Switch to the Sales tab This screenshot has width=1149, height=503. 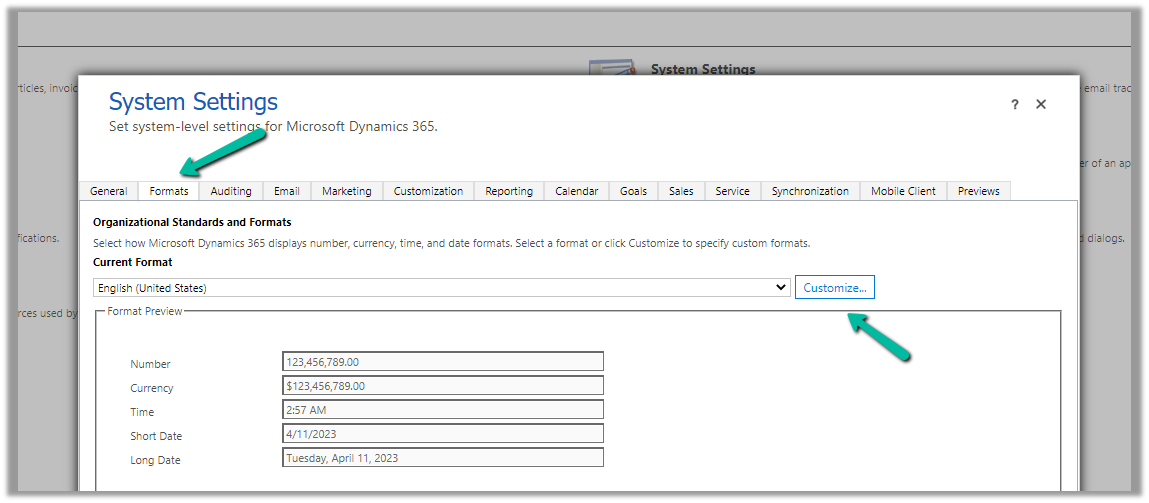[x=681, y=191]
